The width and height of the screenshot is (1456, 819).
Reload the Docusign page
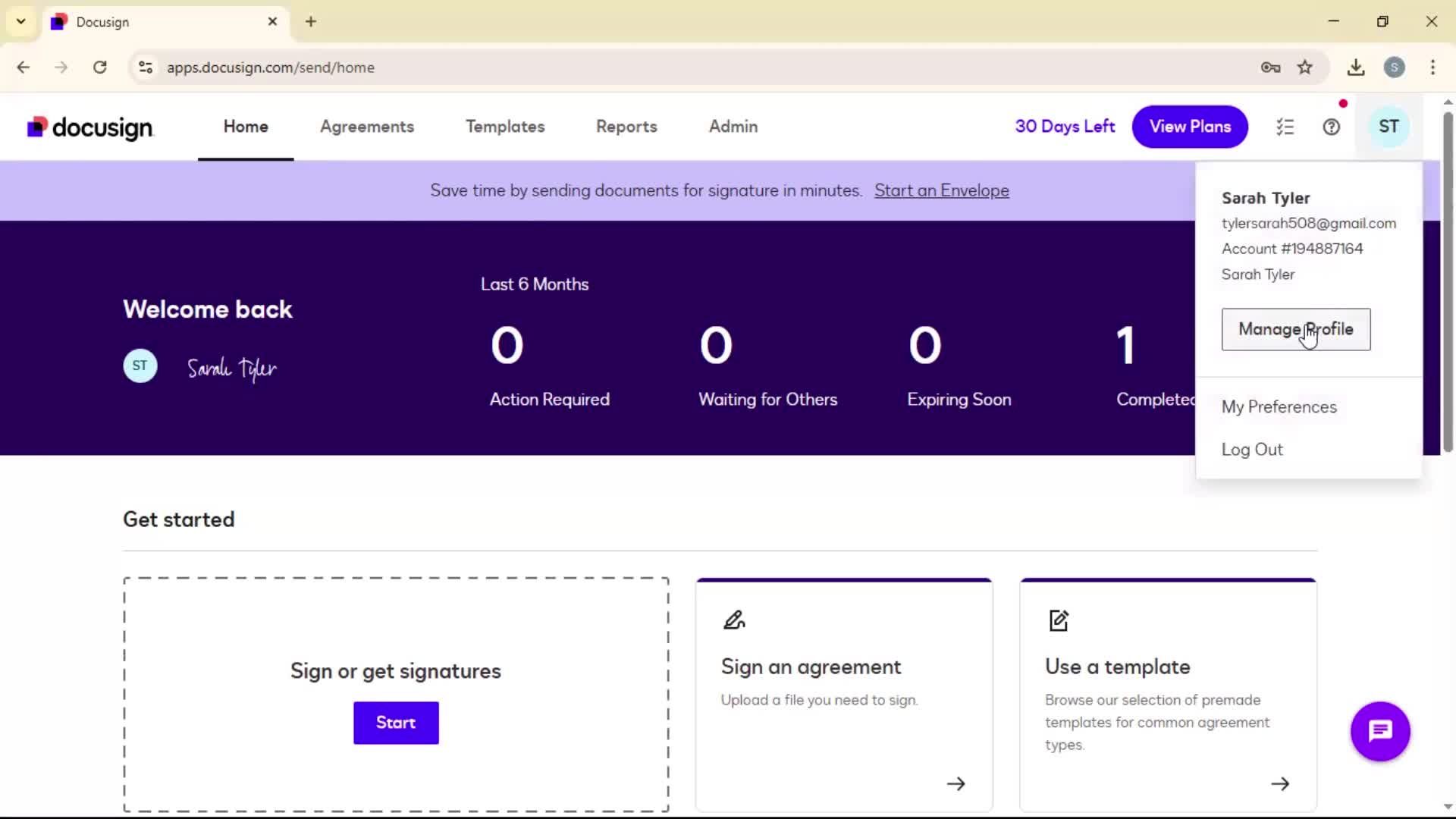click(x=99, y=67)
